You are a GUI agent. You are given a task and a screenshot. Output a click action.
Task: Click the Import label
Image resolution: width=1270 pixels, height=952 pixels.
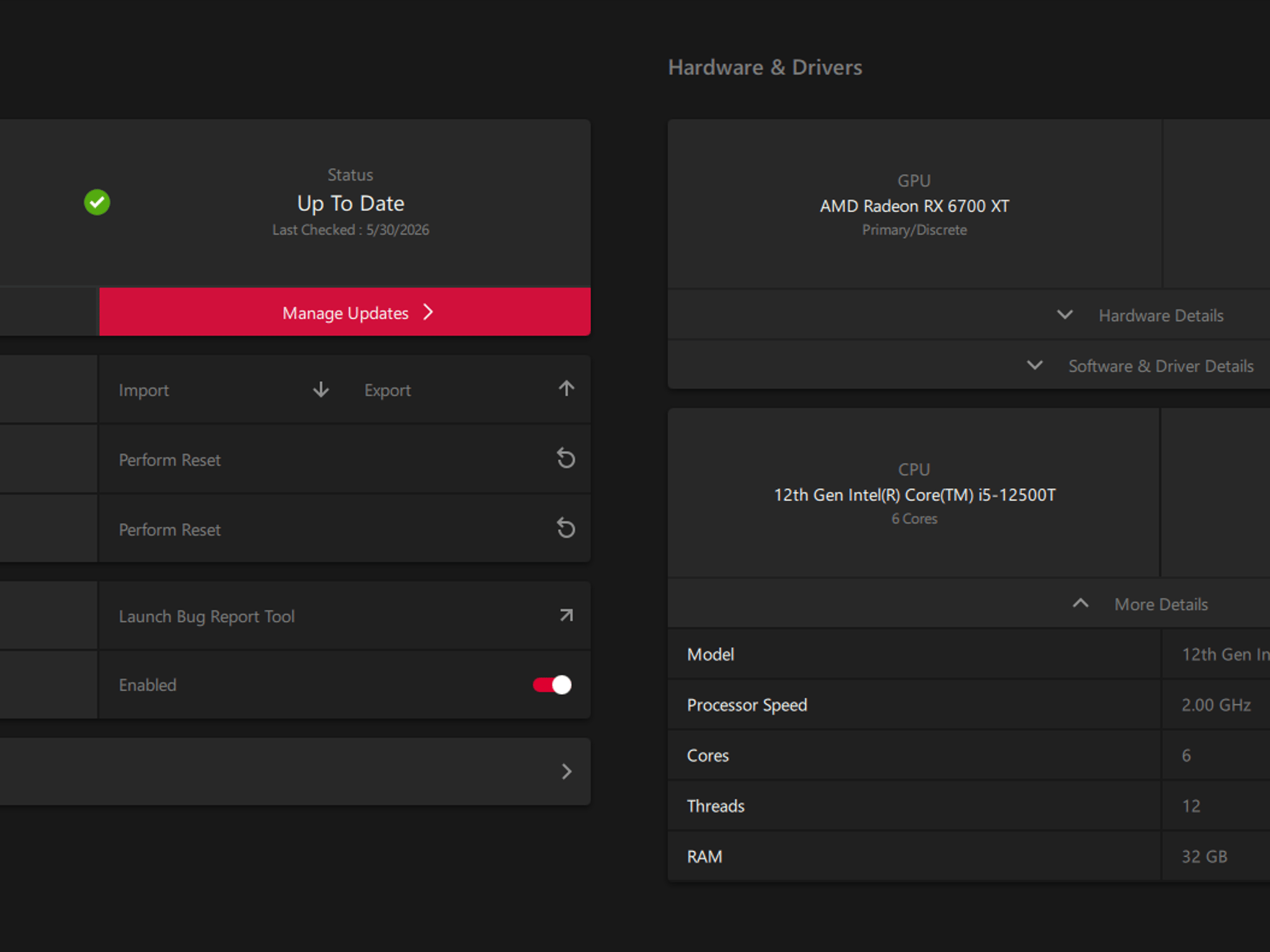pyautogui.click(x=144, y=390)
